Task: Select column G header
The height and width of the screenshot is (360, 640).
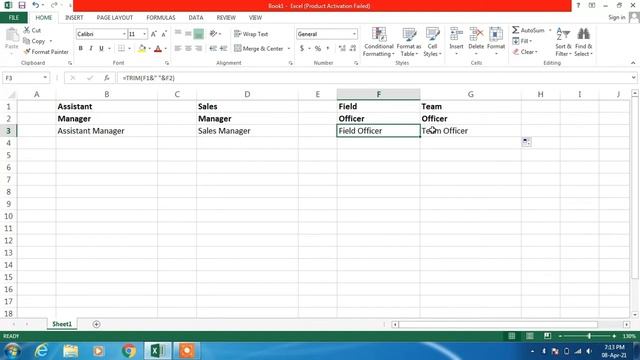Action: 471,94
